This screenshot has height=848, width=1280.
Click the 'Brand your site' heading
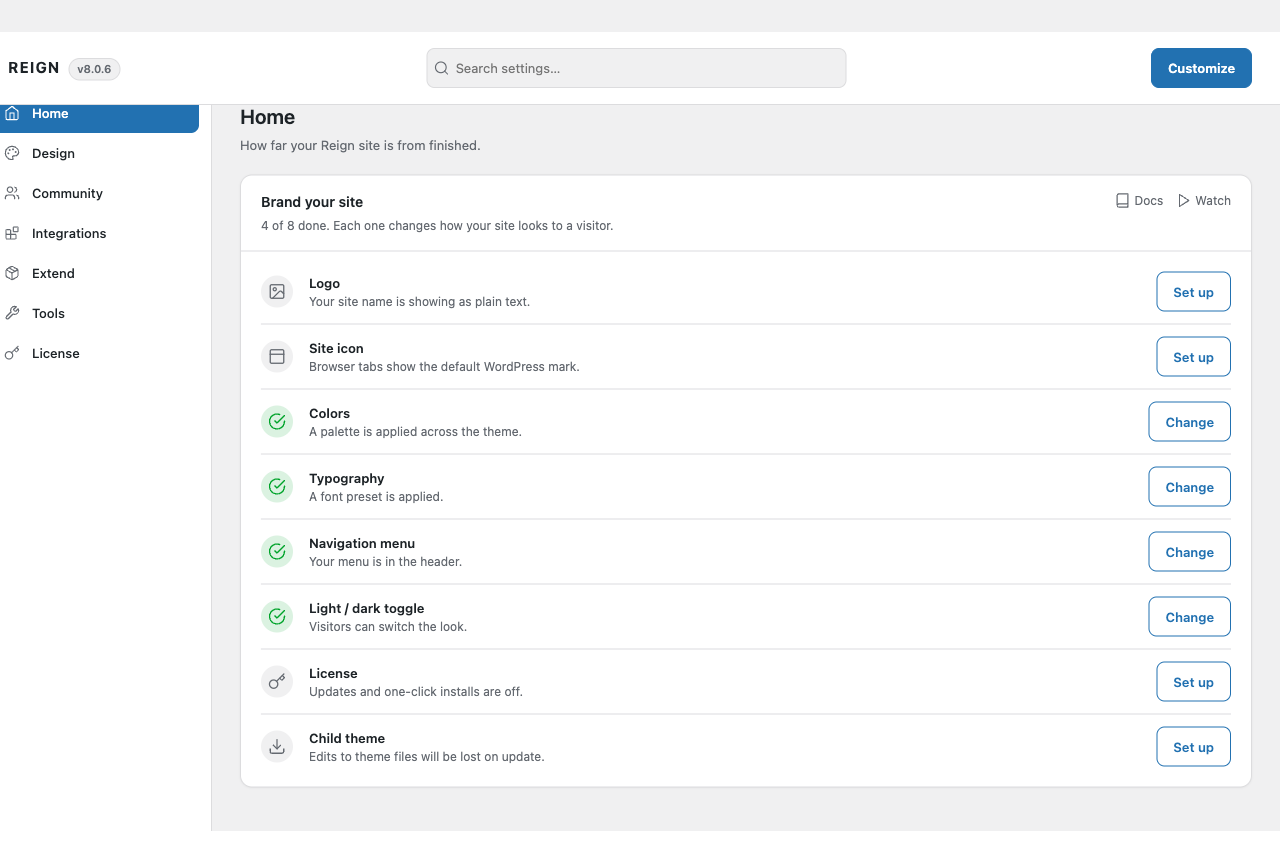tap(312, 202)
